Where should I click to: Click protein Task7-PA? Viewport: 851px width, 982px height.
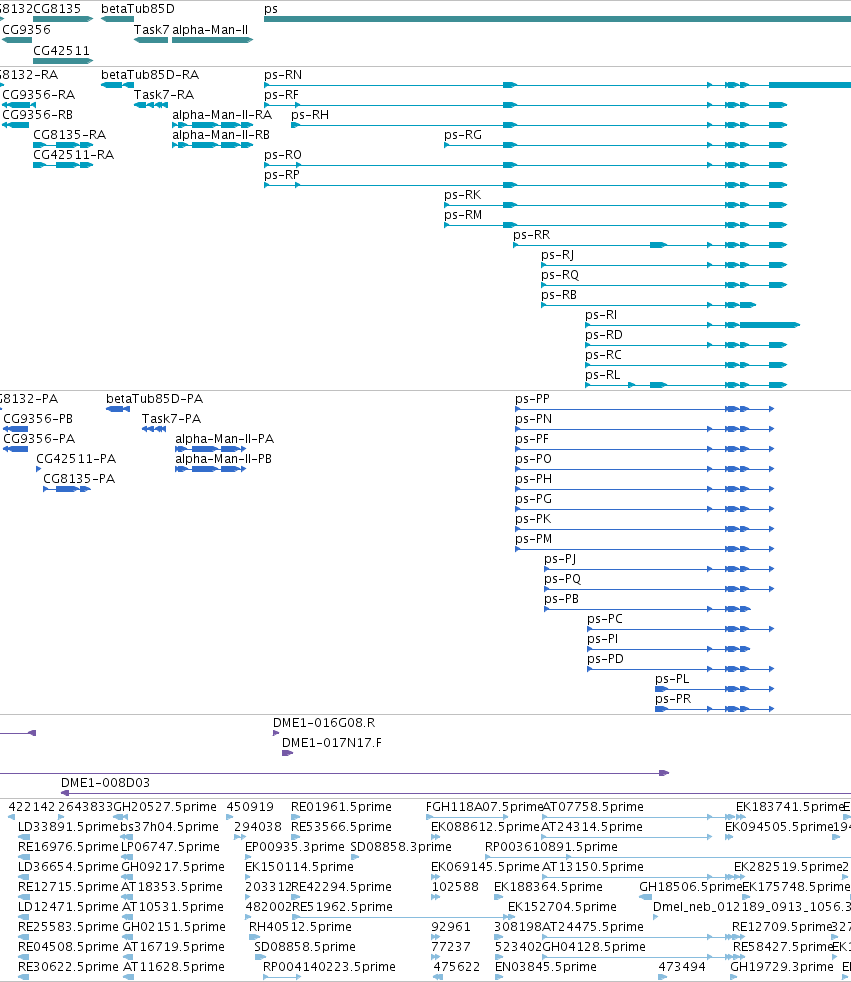pos(171,419)
